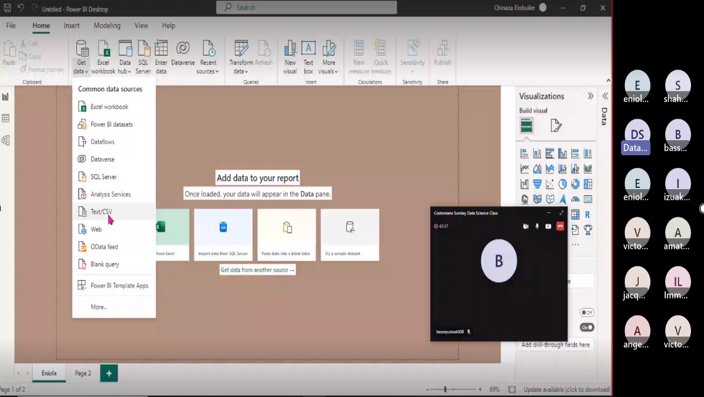Screen dimensions: 704x397
Task: Open the File menu
Action: pos(11,26)
